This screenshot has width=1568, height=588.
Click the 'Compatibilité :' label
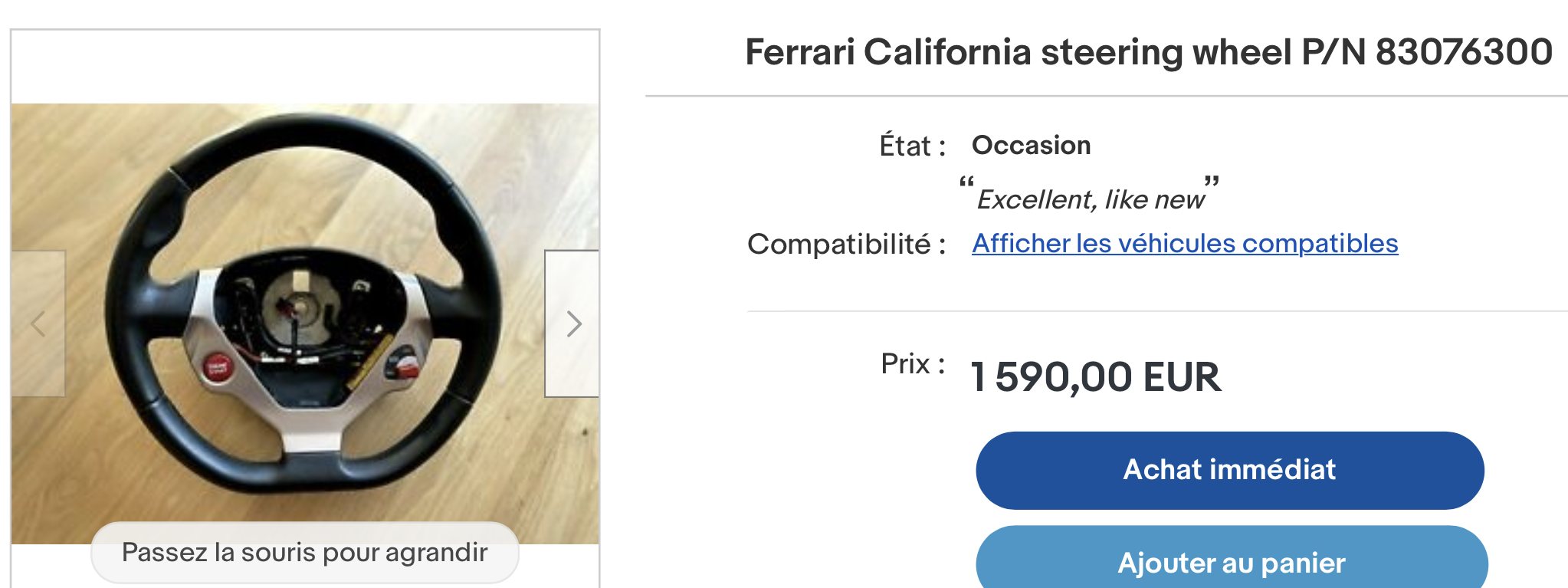[846, 245]
